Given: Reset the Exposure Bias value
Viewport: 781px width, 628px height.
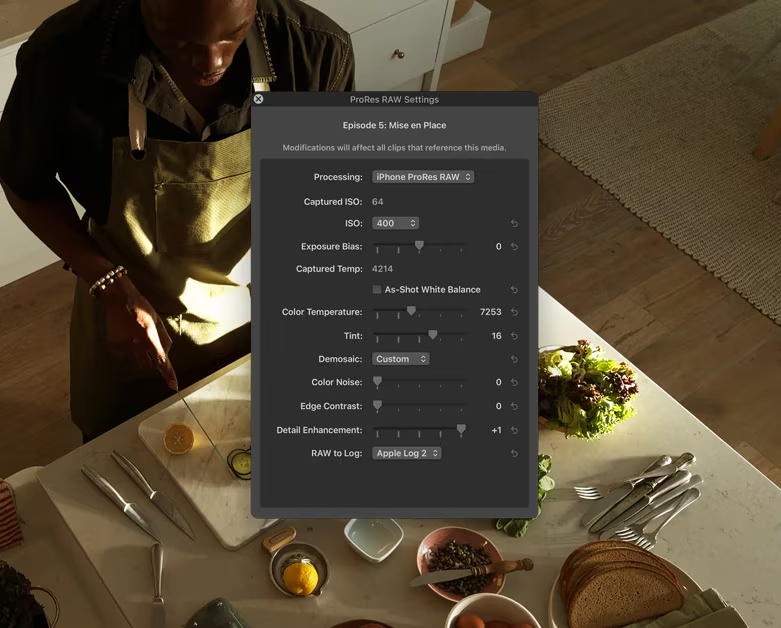Looking at the screenshot, I should 514,247.
